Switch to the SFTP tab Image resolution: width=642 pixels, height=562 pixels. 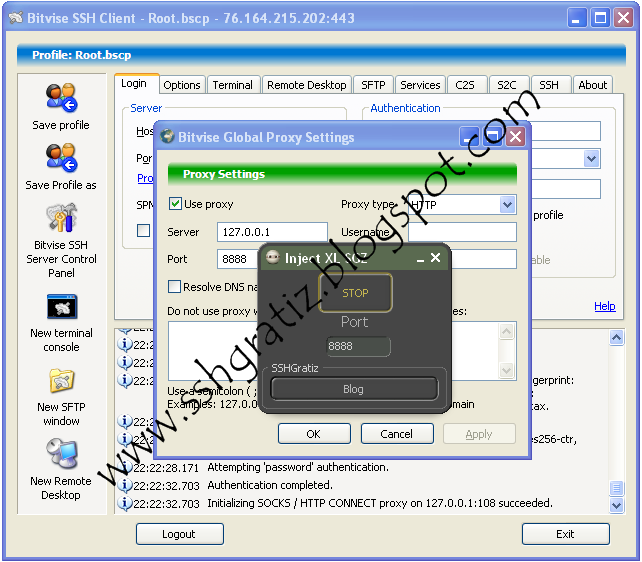373,85
